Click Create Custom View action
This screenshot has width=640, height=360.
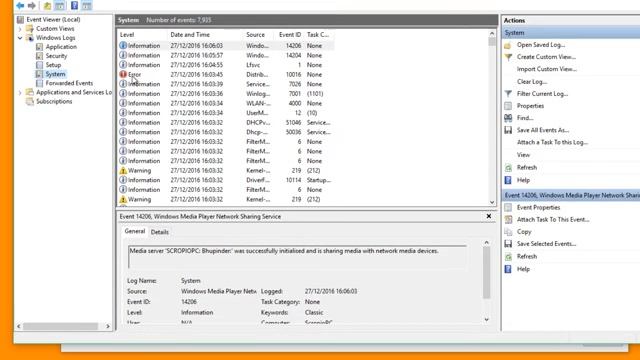pos(546,57)
